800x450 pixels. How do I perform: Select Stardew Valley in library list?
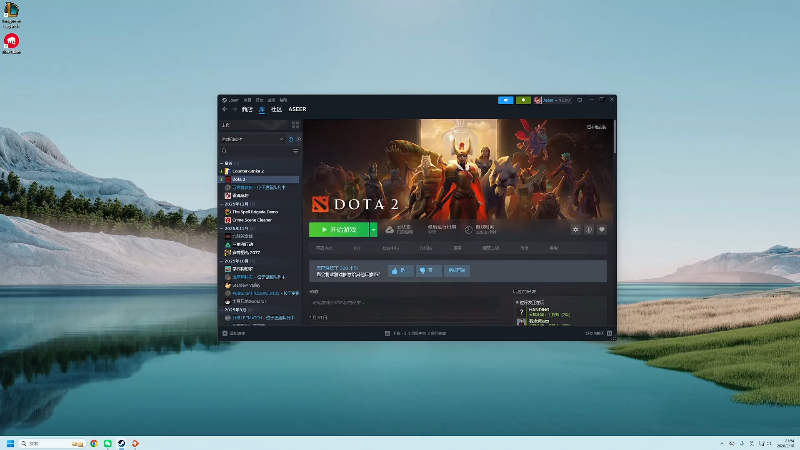point(246,285)
